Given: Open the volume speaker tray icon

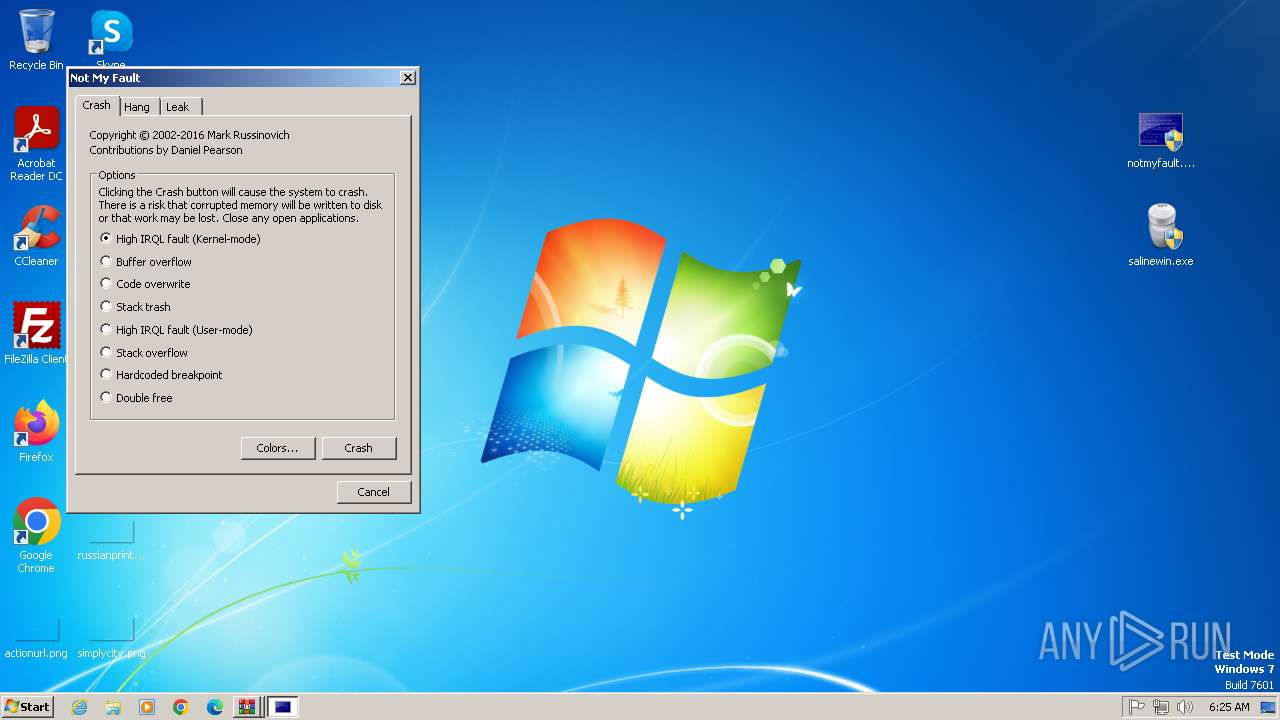Looking at the screenshot, I should (x=1185, y=707).
